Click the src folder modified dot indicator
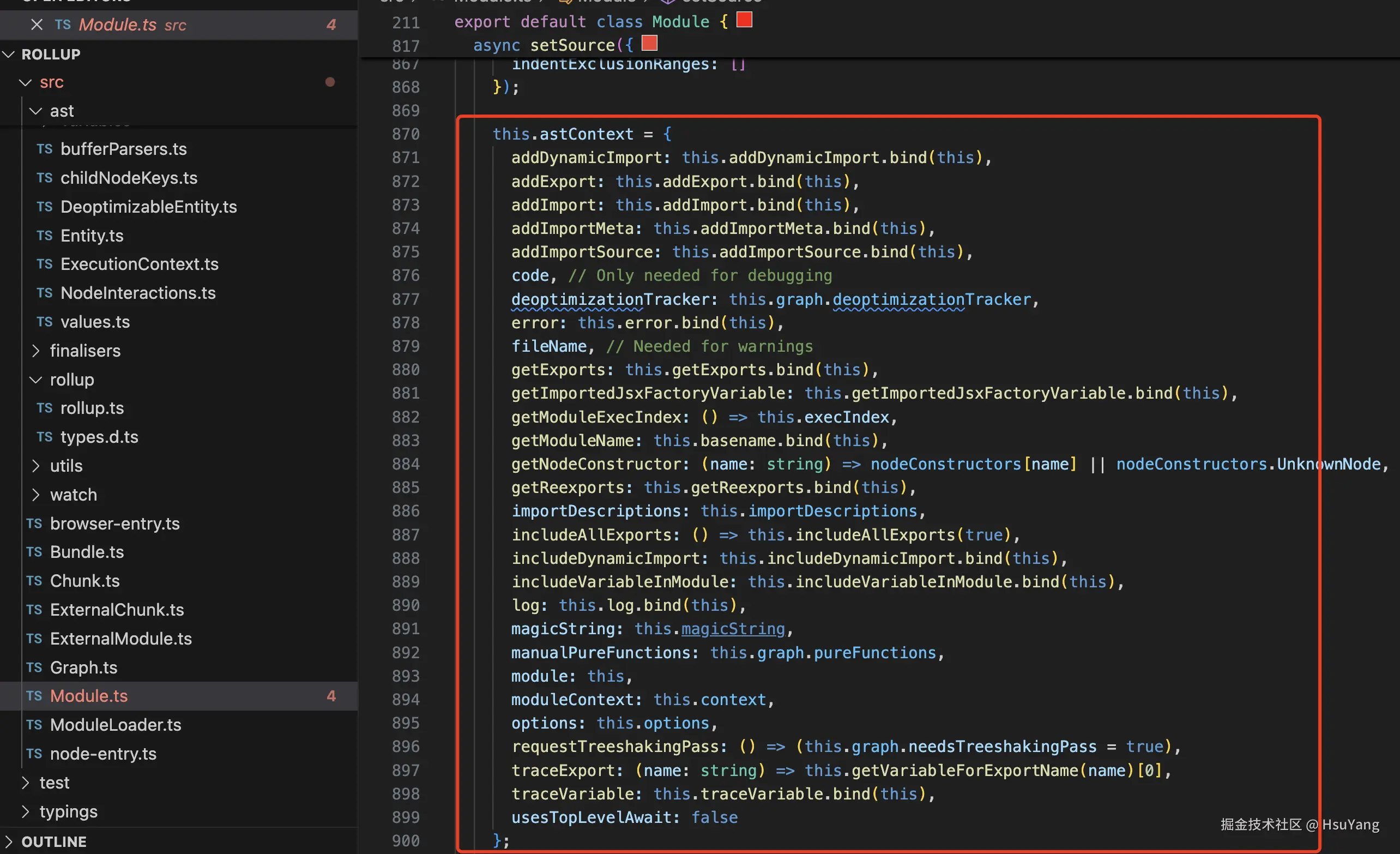 329,82
